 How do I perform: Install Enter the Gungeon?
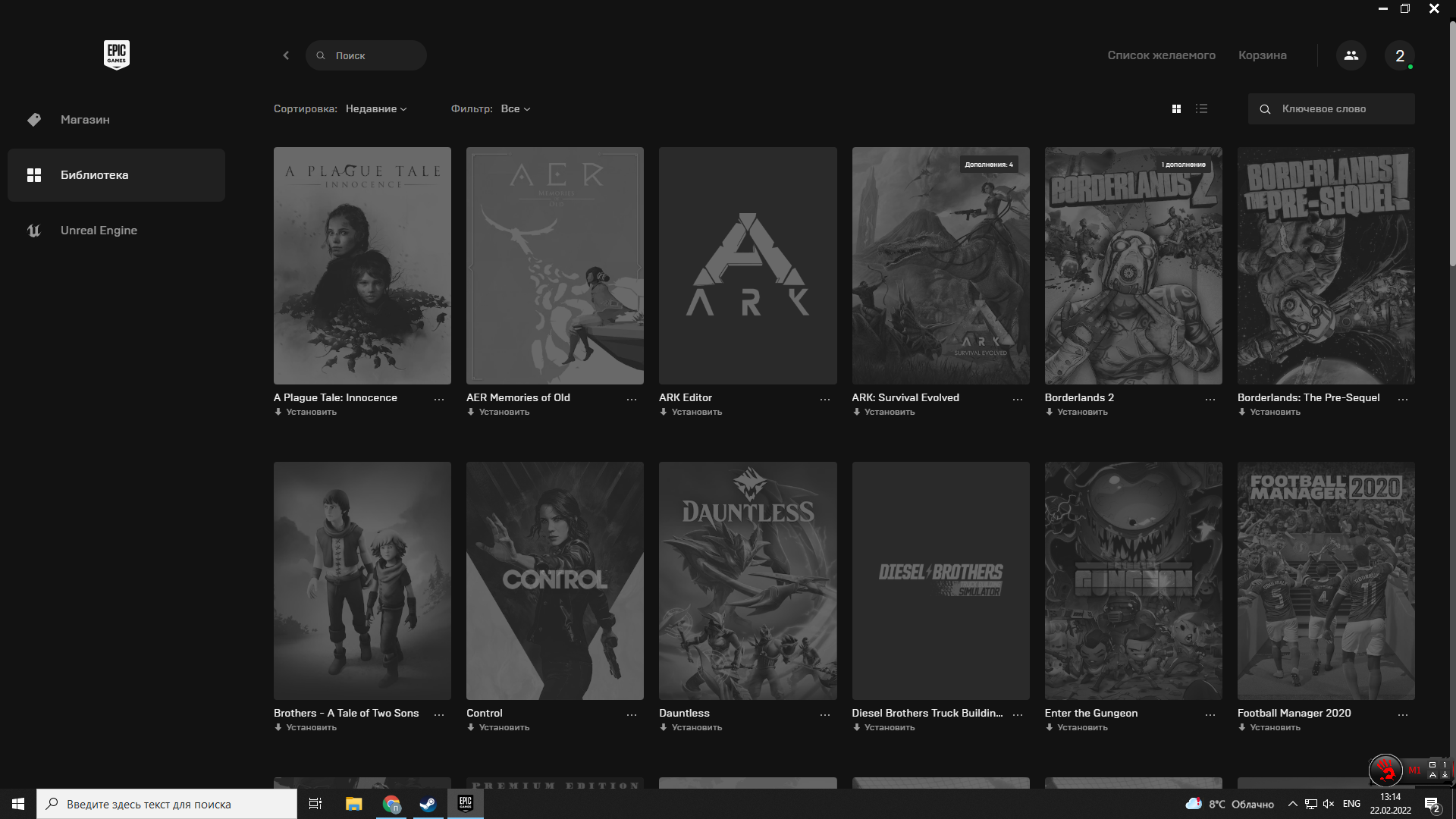1077,728
